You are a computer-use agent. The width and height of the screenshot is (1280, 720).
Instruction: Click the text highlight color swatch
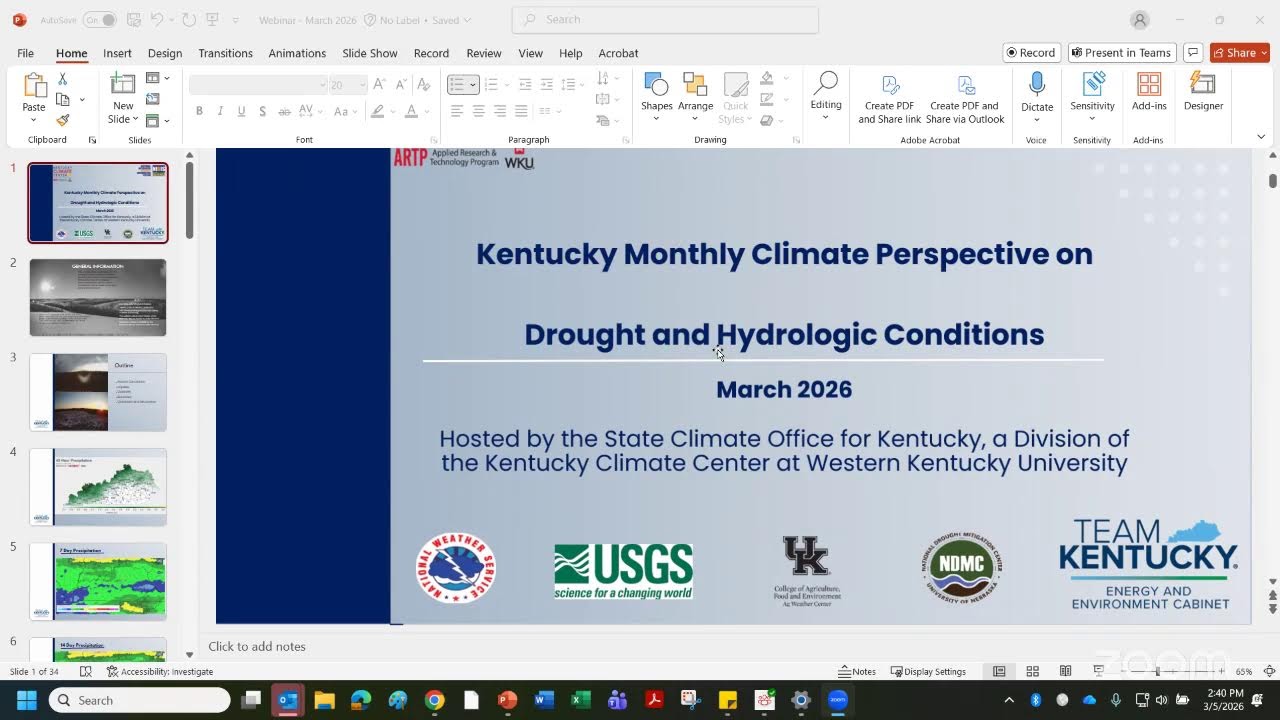click(x=377, y=111)
